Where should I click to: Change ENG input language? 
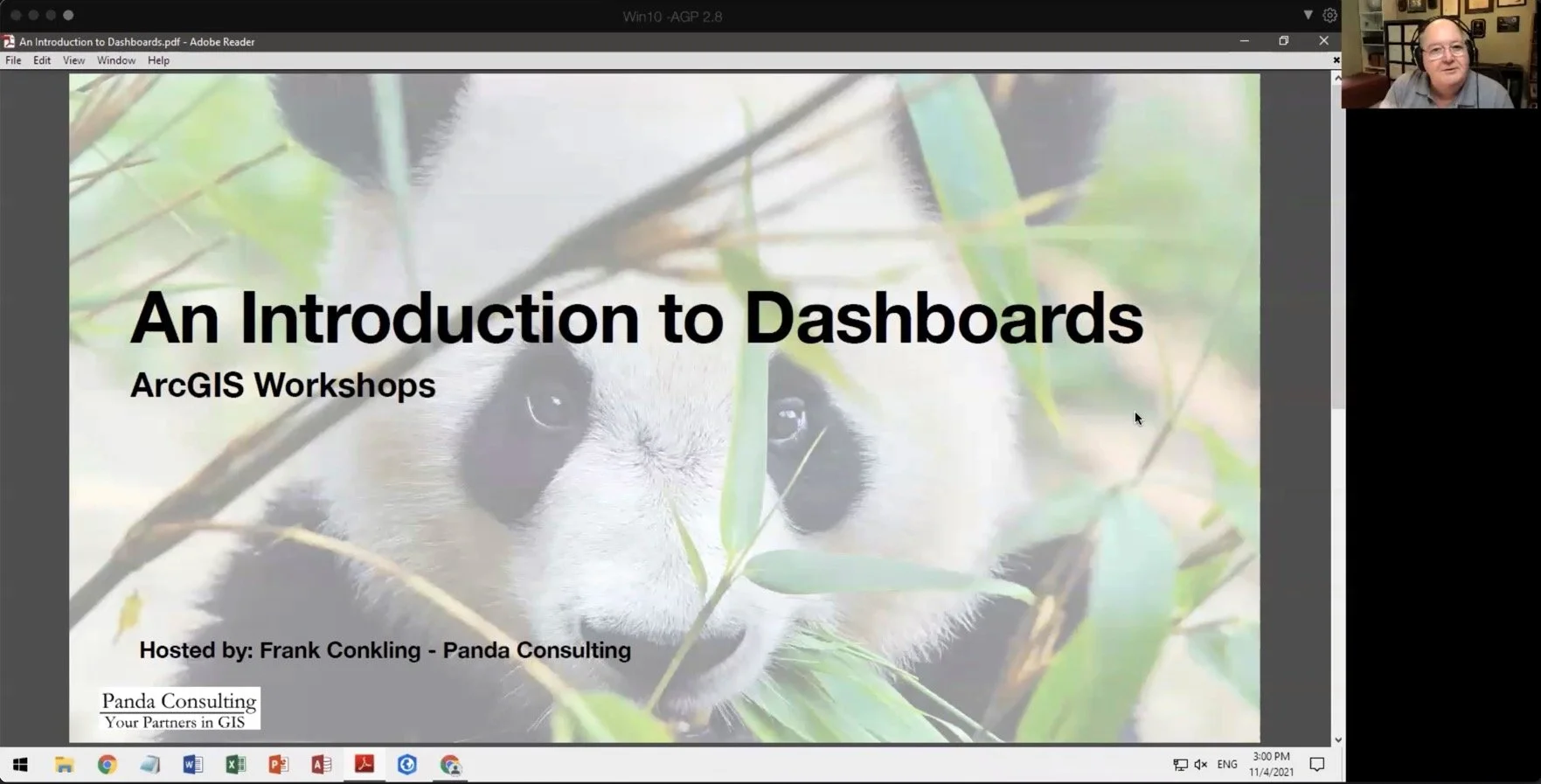(x=1227, y=765)
